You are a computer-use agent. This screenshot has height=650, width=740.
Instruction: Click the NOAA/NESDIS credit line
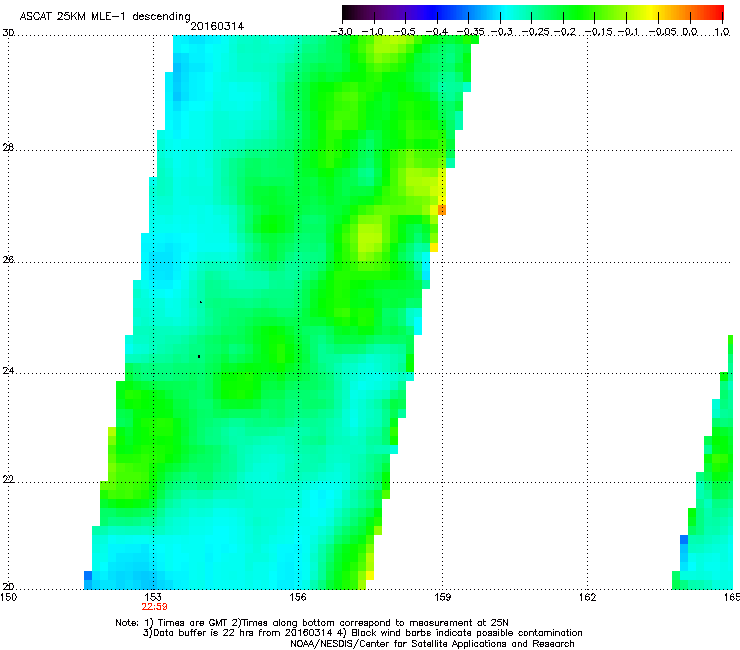(432, 644)
